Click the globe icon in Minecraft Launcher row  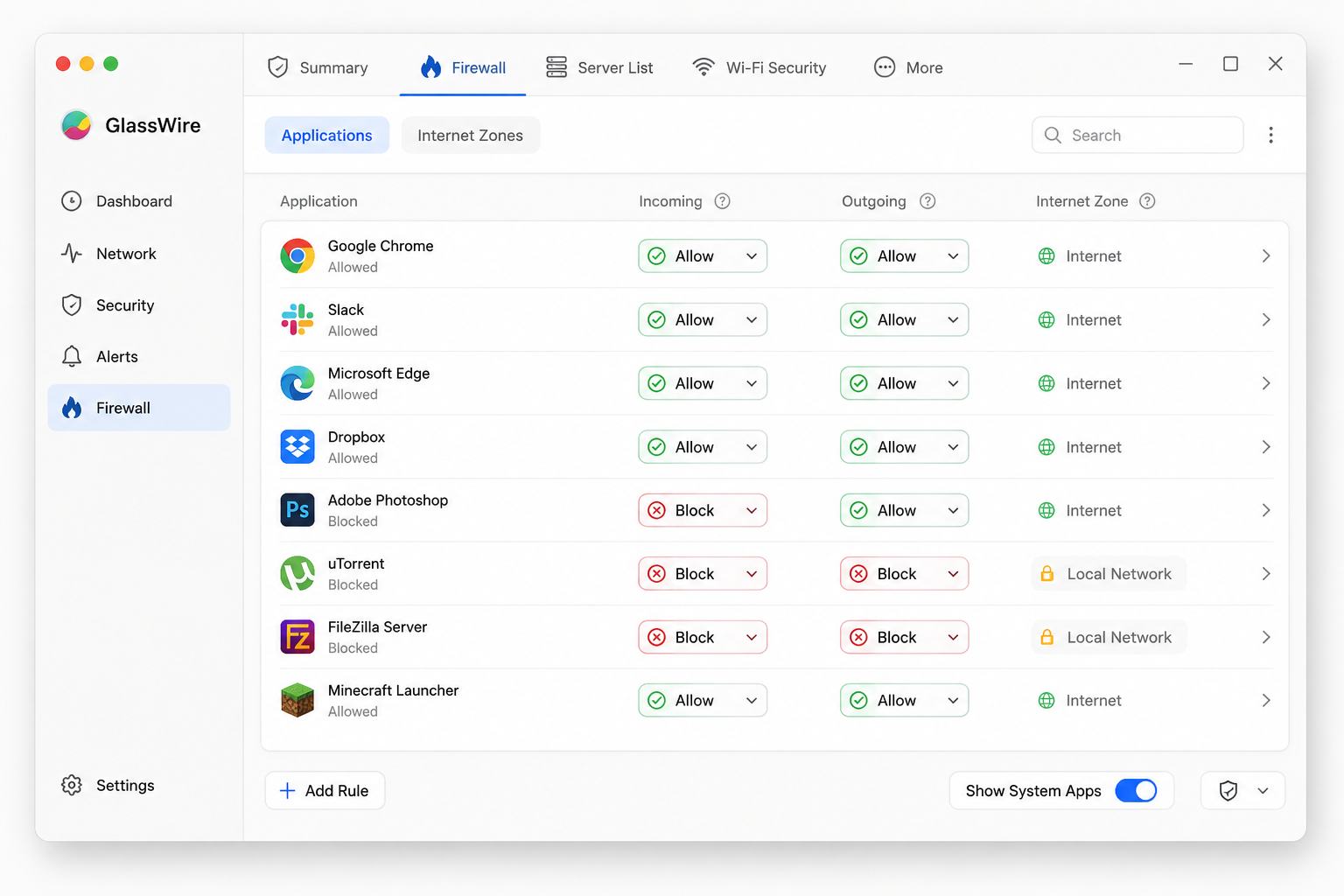[x=1046, y=700]
